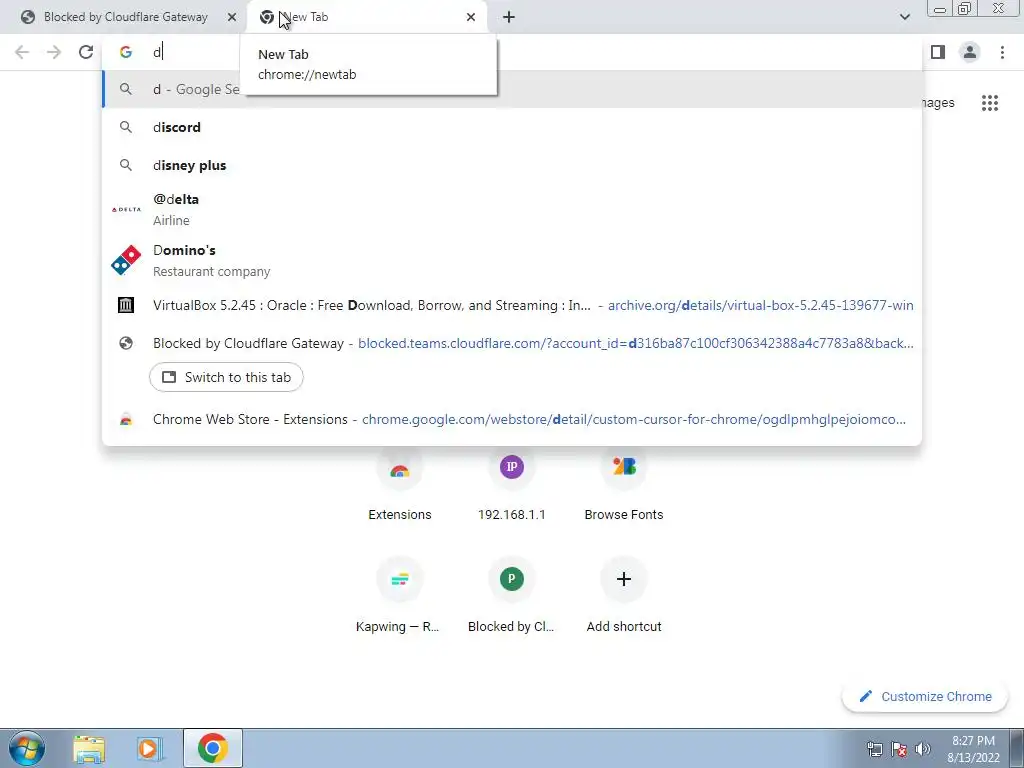The image size is (1024, 768).
Task: Choose the 'd - Google Search' suggestion
Action: coord(512,89)
